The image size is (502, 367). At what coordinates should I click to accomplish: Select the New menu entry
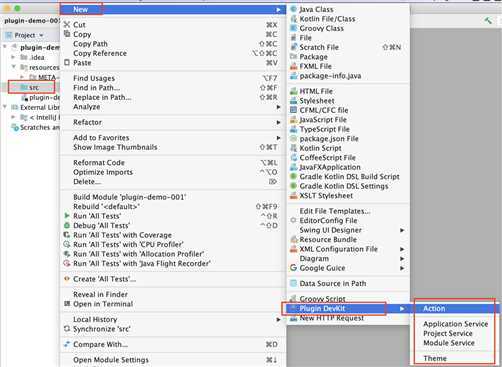(173, 9)
